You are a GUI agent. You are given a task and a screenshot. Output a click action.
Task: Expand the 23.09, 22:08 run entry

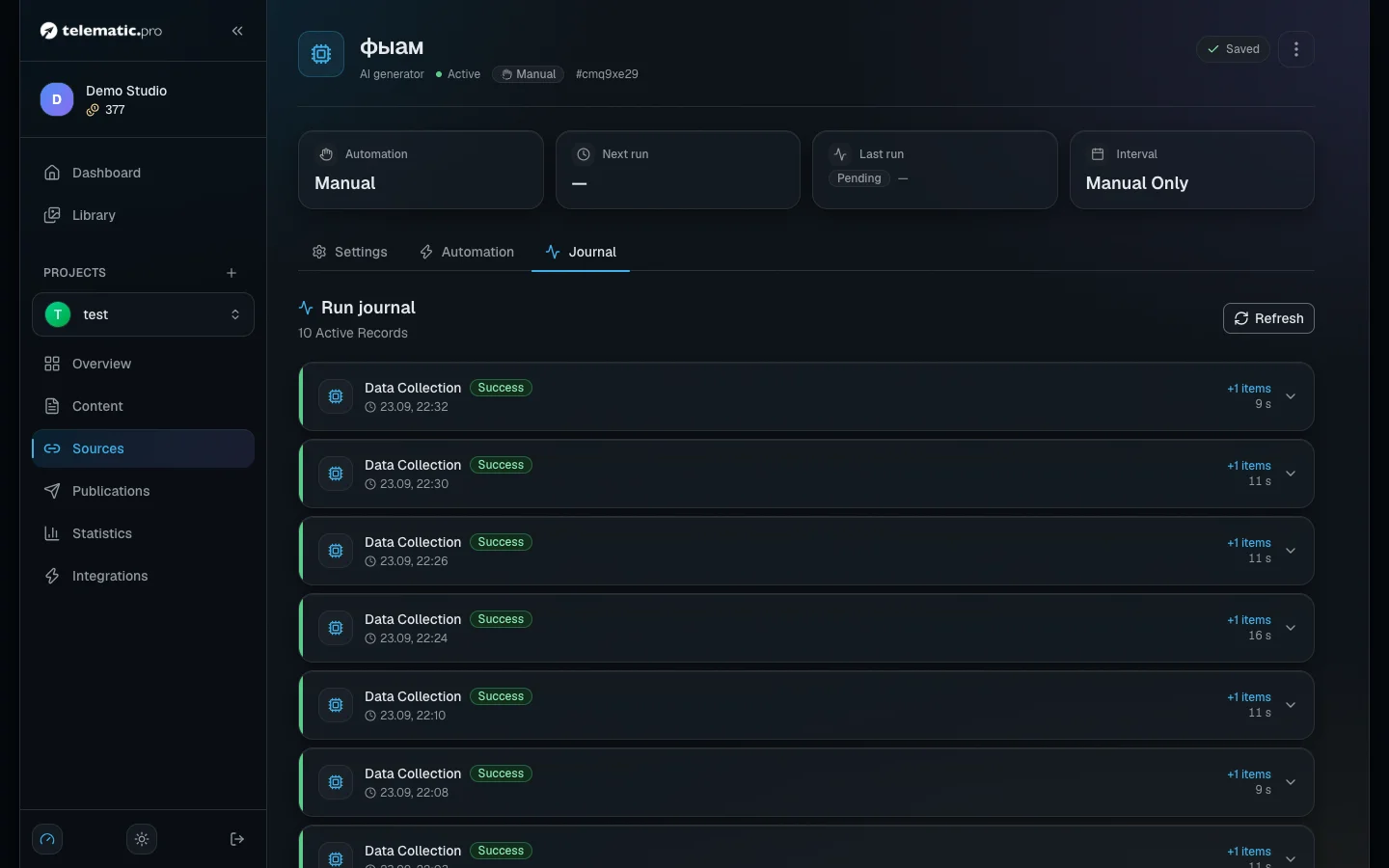[x=1291, y=782]
